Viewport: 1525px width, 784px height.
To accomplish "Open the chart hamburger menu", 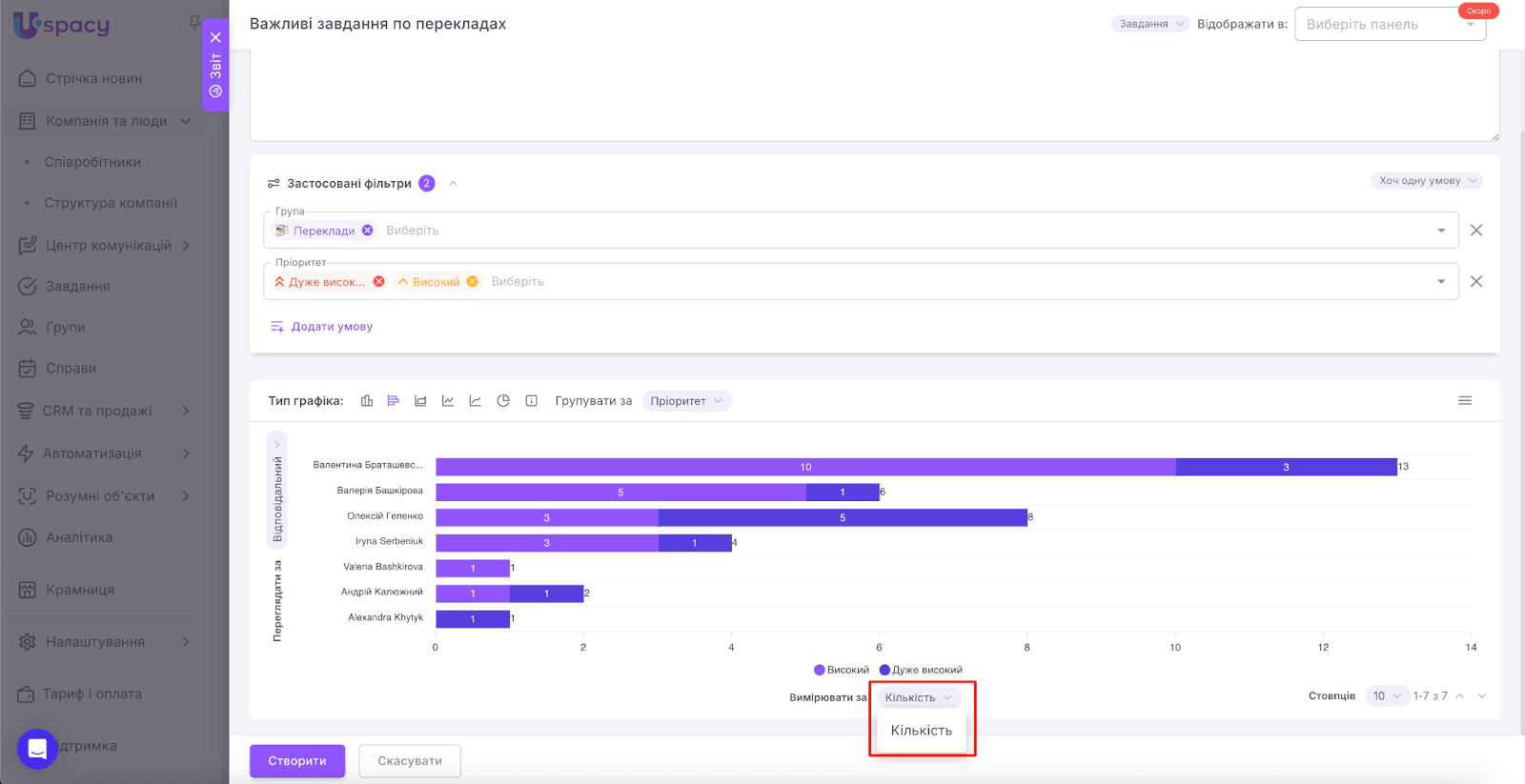I will [1465, 401].
